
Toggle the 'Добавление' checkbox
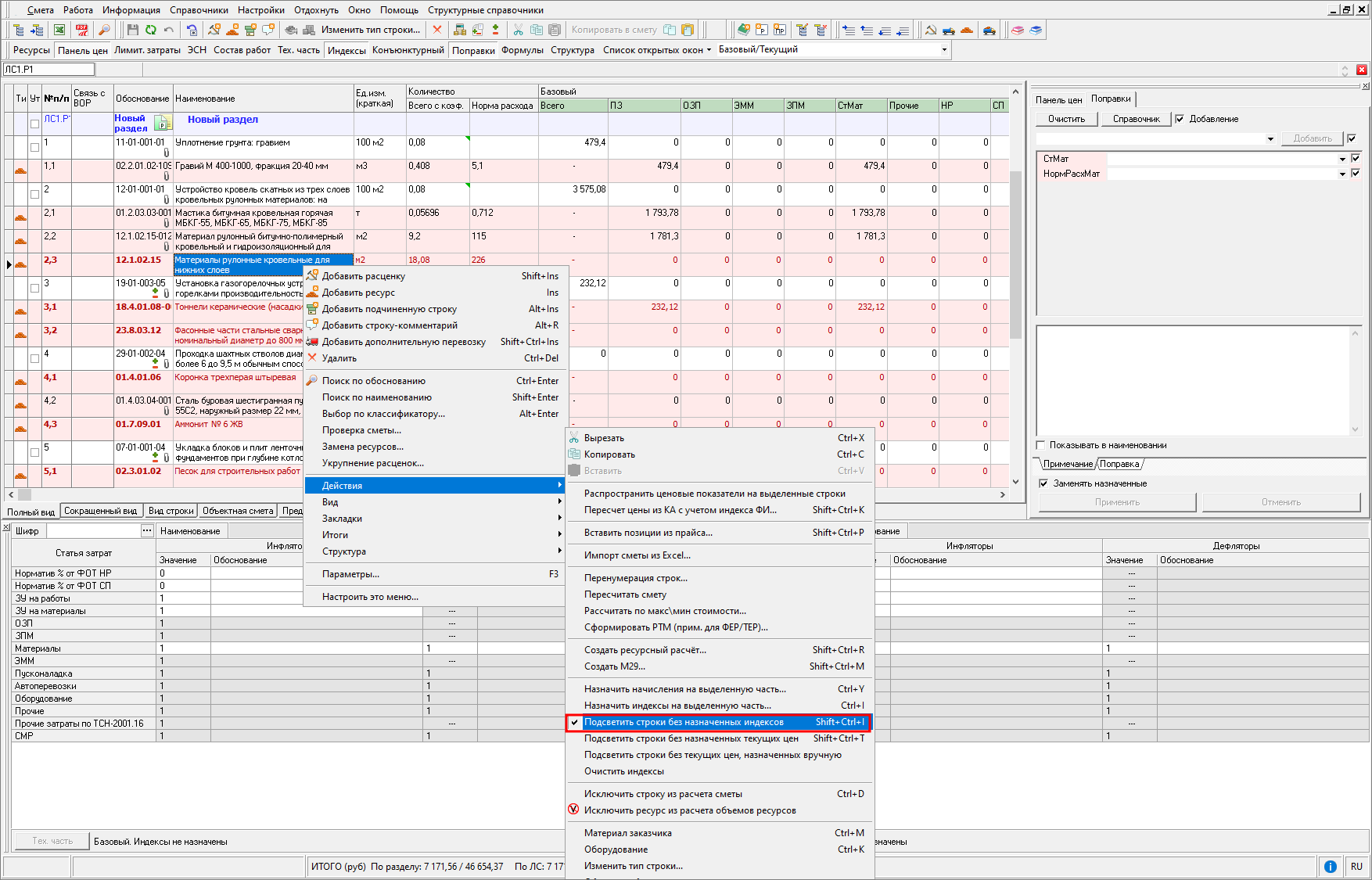[1180, 119]
